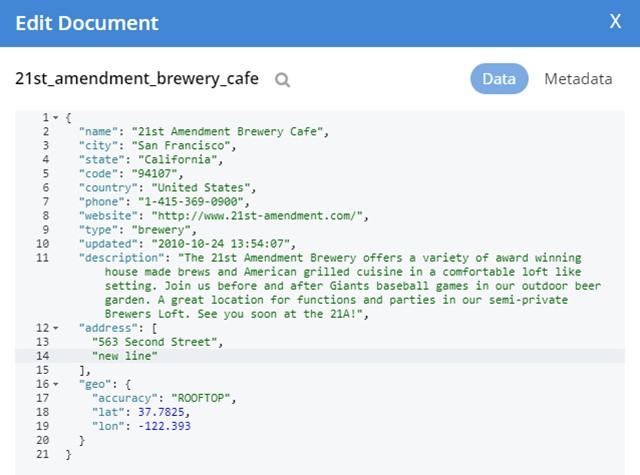This screenshot has height=475, width=640.
Task: Collapse the "address" array fold arrow
Action: coord(56,328)
